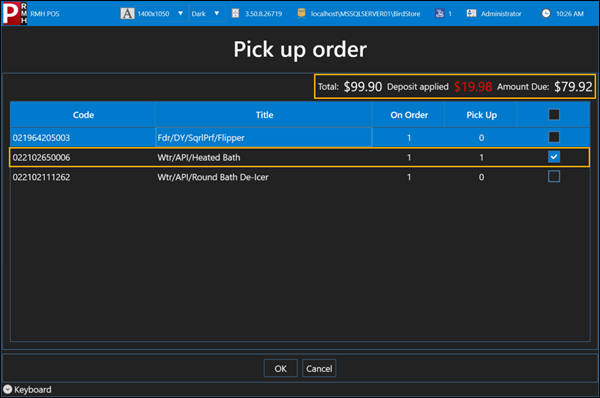Screen dimensions: 600x398
Task: Open the 1400x1050 resolution dropdown
Action: 161,14
